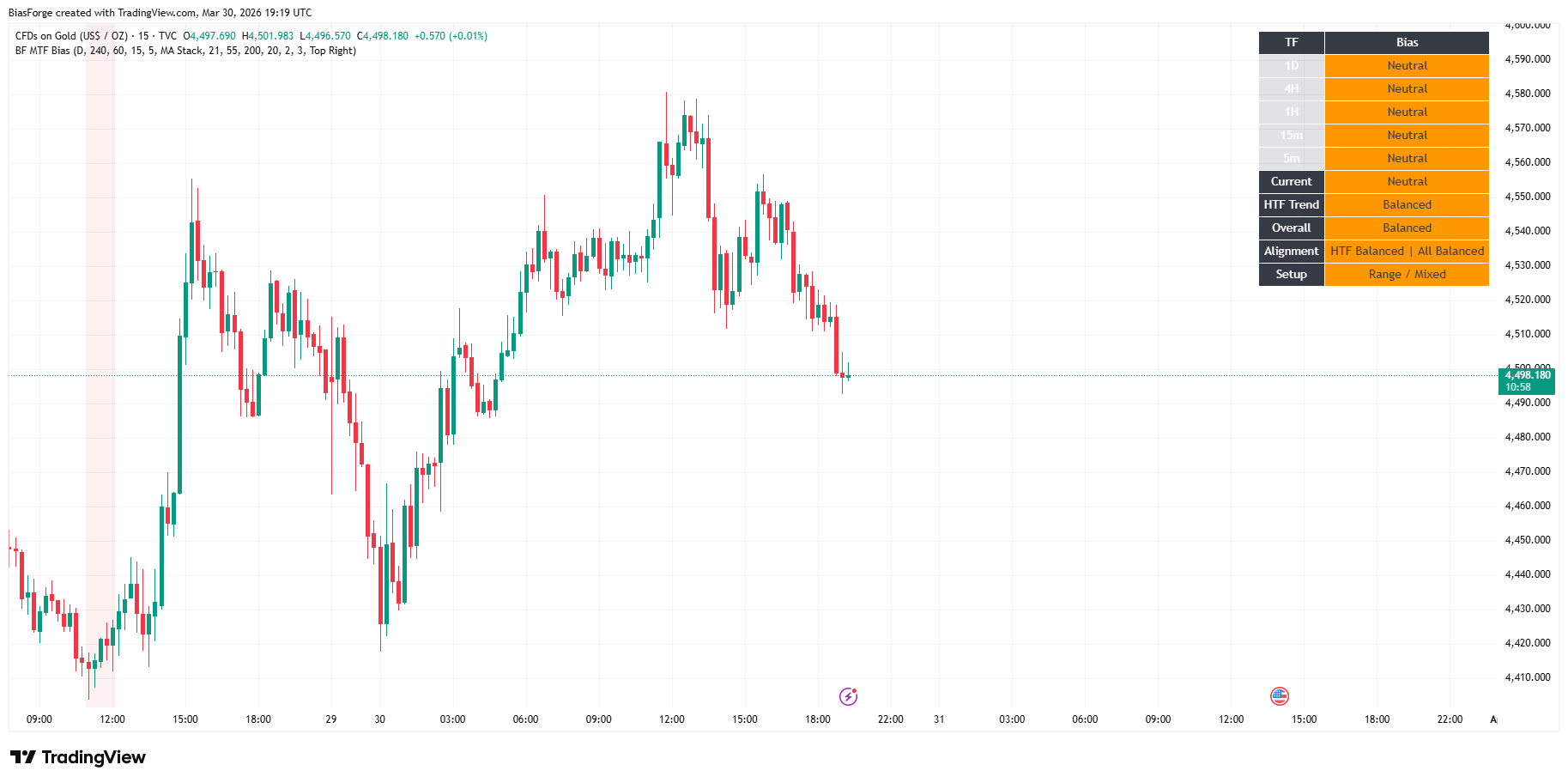Click the purple lightning event marker icon
The height and width of the screenshot is (783, 1568).
[x=848, y=696]
